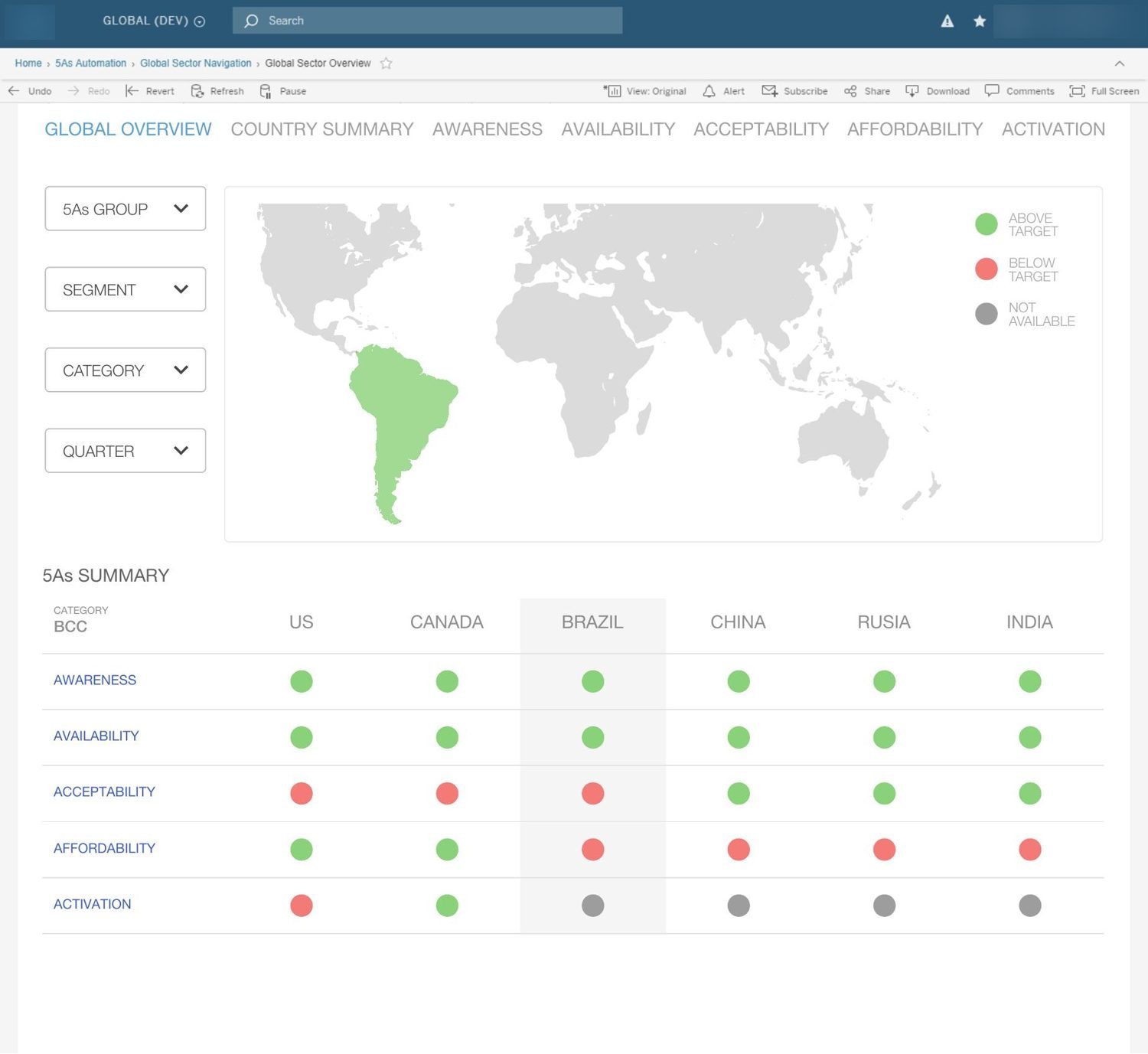The width and height of the screenshot is (1148, 1054).
Task: Favorite the Global Sector Overview breadcrumb star
Action: [386, 64]
